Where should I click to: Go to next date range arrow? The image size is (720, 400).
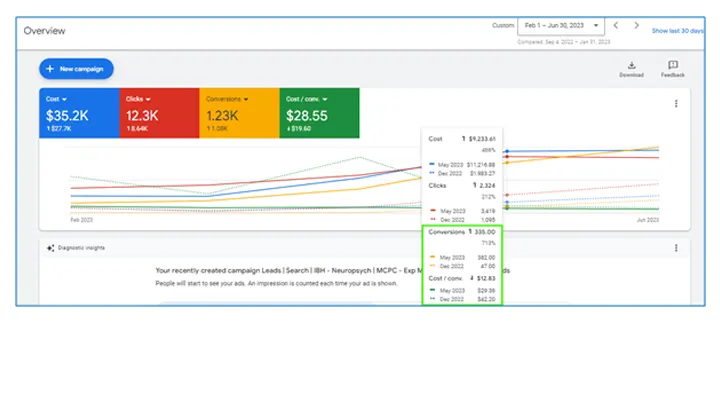point(636,25)
